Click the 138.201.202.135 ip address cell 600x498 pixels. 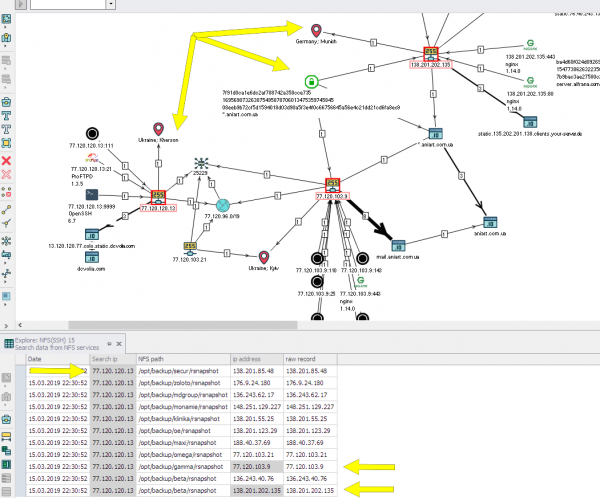point(255,491)
